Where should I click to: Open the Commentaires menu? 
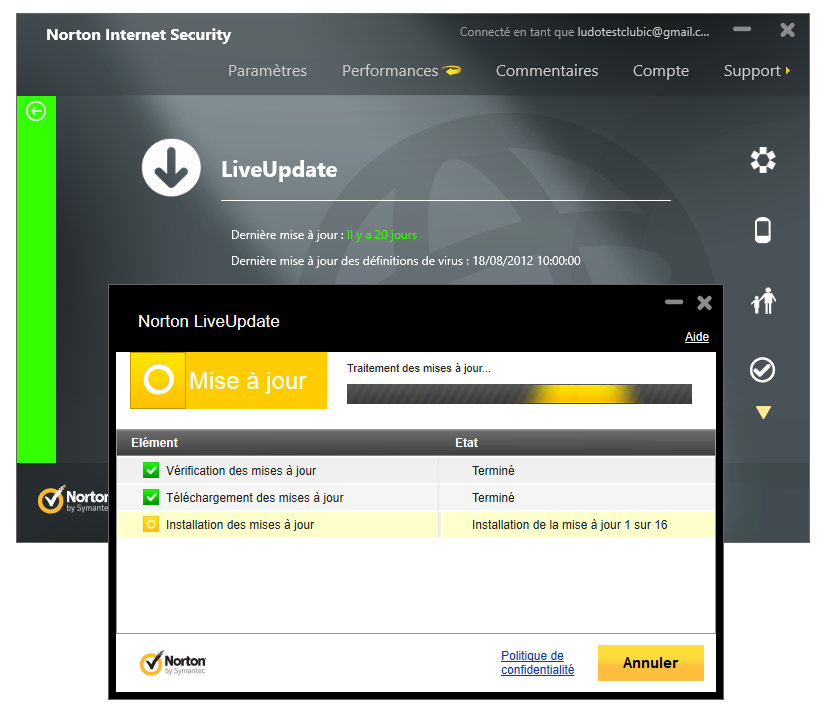(547, 71)
